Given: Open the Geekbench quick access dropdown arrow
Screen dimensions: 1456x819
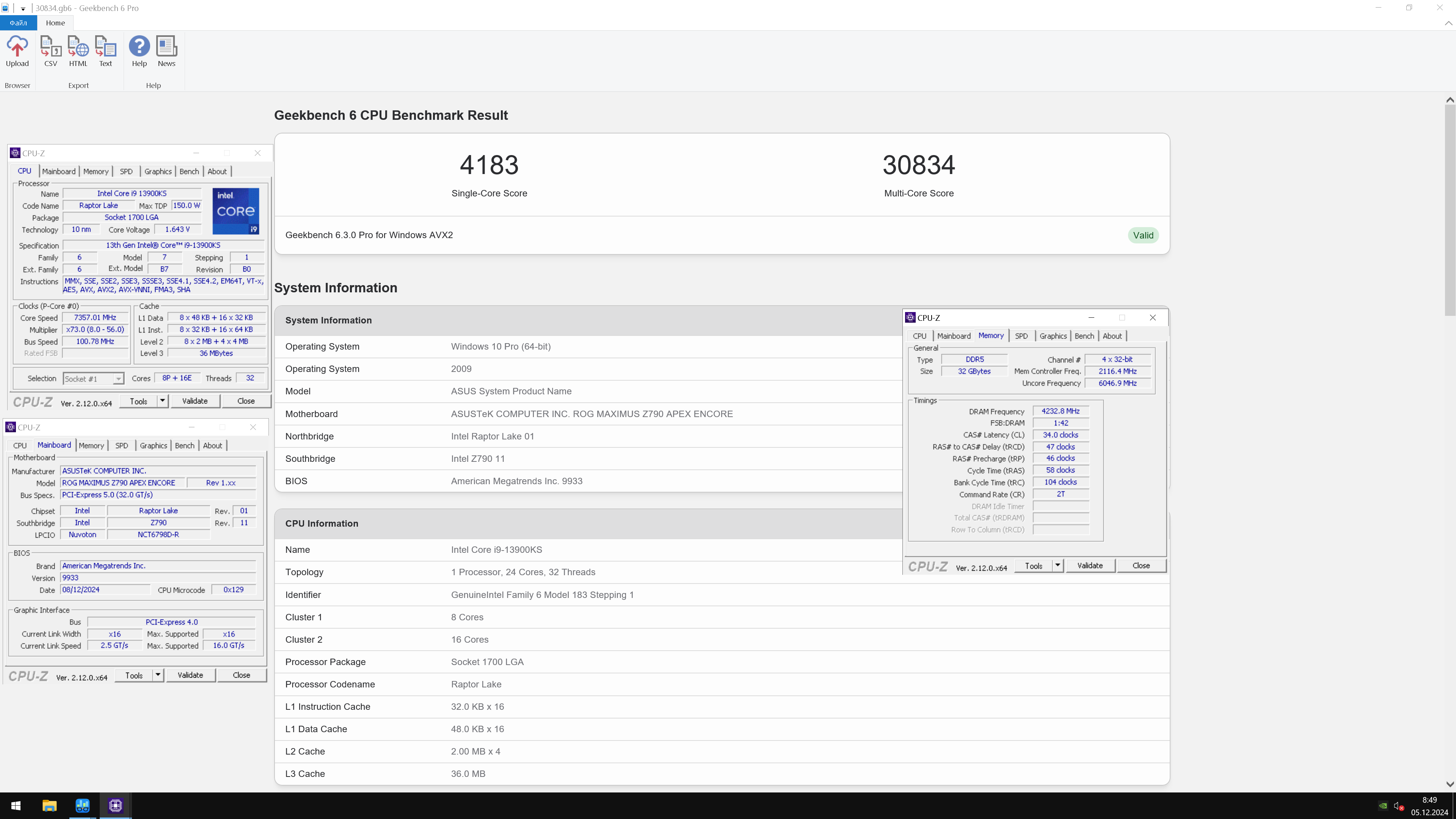Looking at the screenshot, I should pyautogui.click(x=23, y=8).
